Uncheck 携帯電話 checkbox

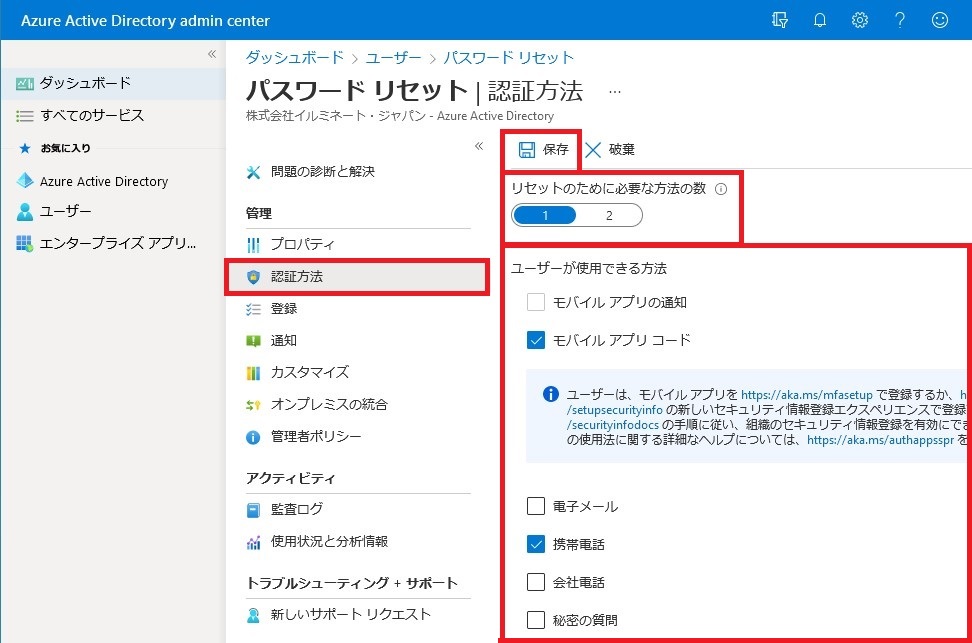coord(536,544)
